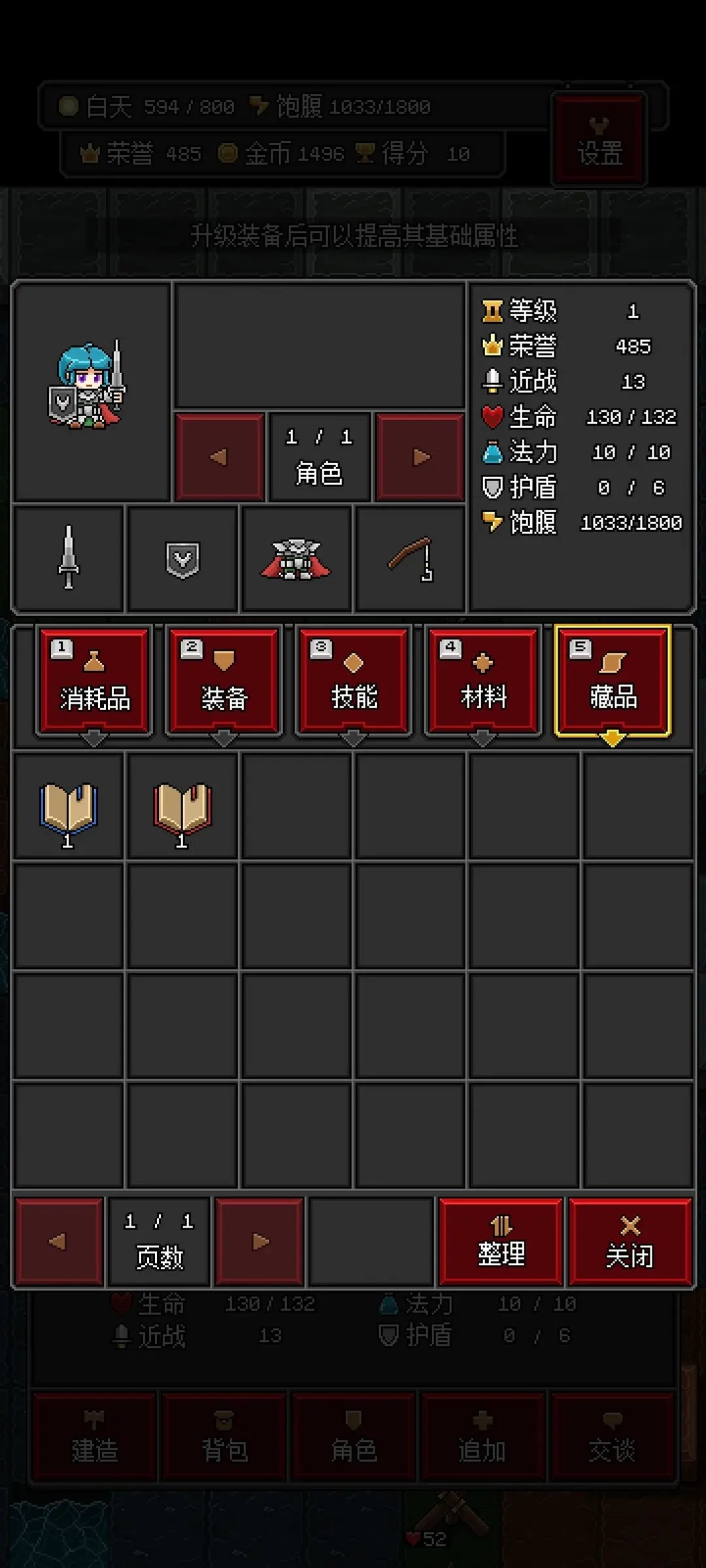Screen dimensions: 706x1568
Task: Select the 藏品 collection tab
Action: point(613,681)
